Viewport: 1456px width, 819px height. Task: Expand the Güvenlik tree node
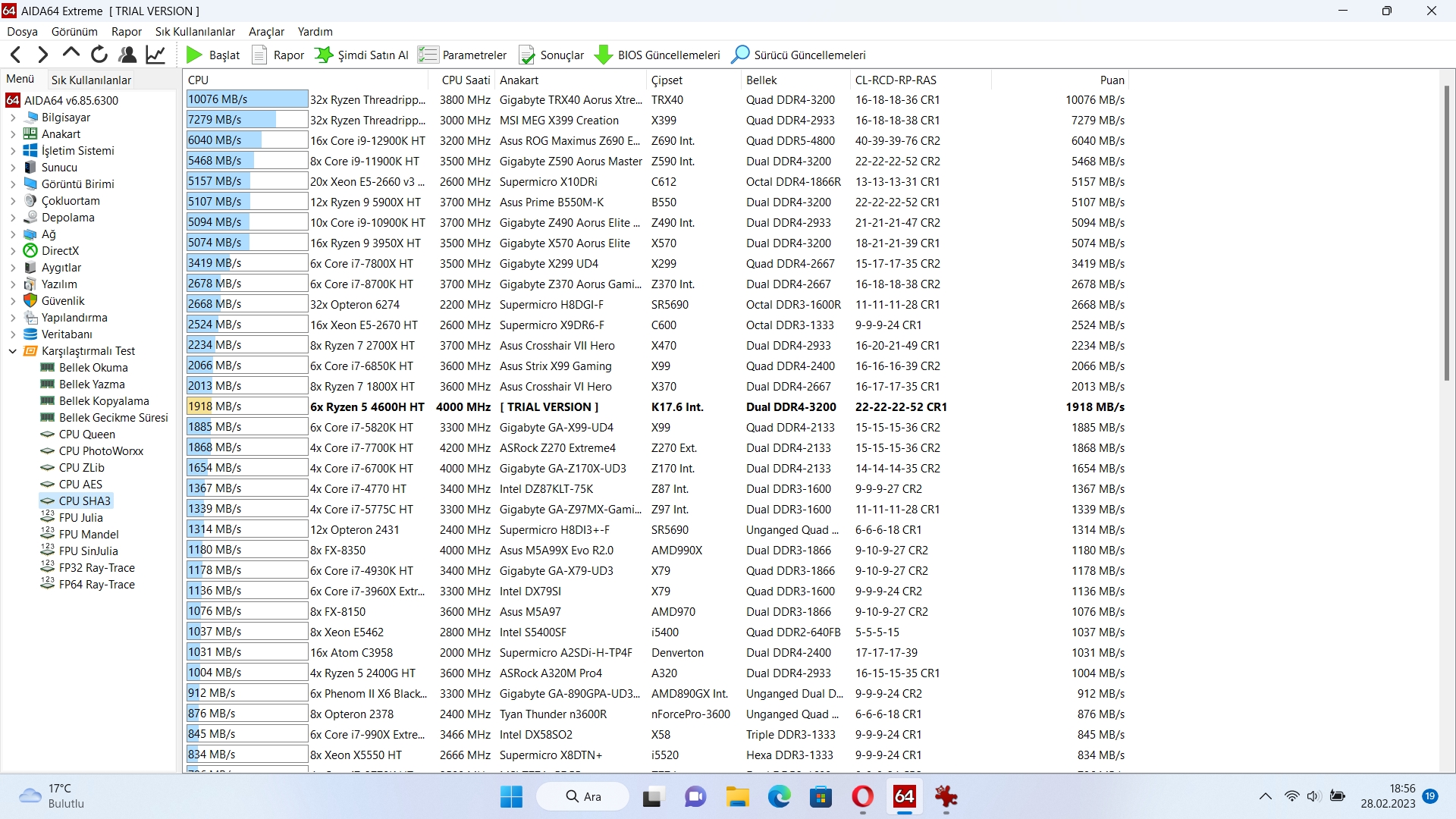tap(13, 301)
